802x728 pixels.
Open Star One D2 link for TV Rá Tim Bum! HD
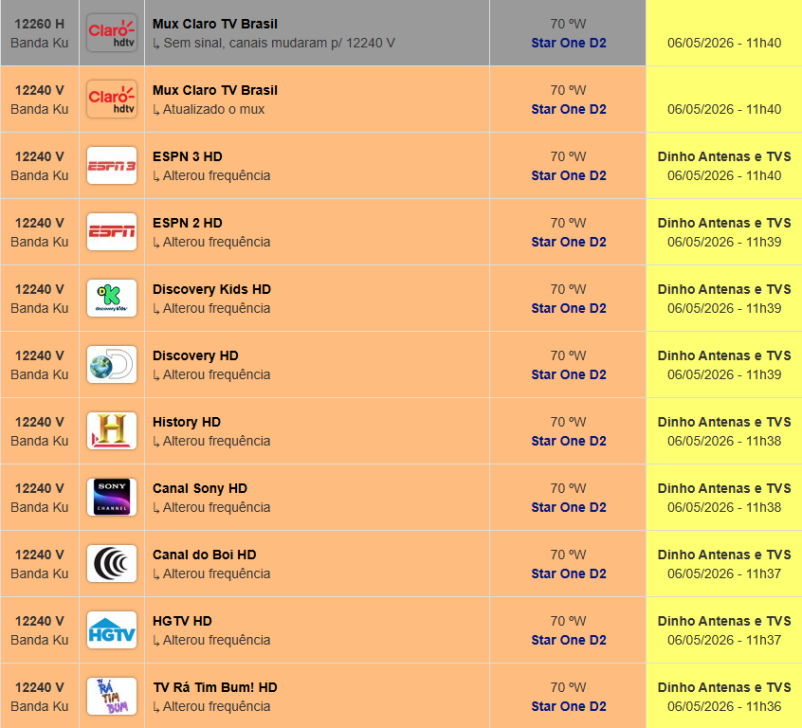coord(568,707)
